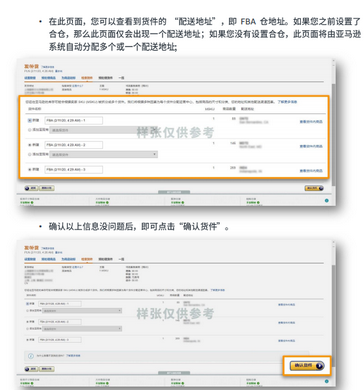Click name field "FBA (2/11/20, 4:29 AM) - 2" upper screenshot

(74, 145)
